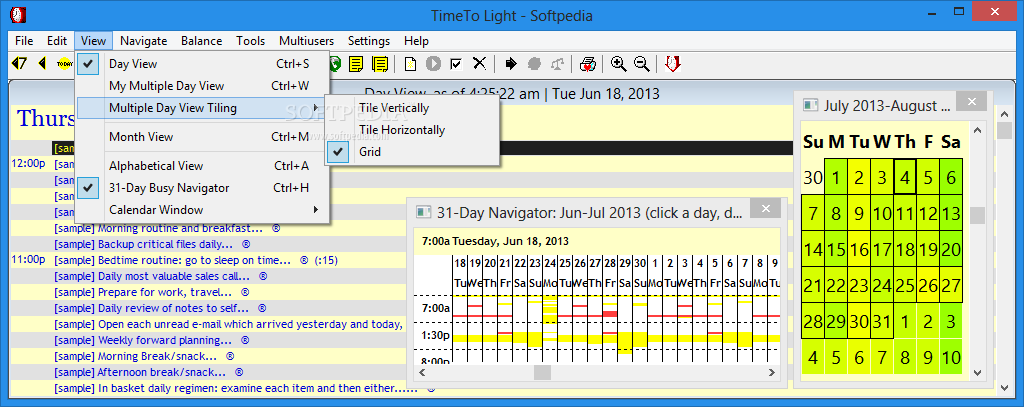The image size is (1024, 407).
Task: Choose Month View from the menu
Action: [x=202, y=137]
